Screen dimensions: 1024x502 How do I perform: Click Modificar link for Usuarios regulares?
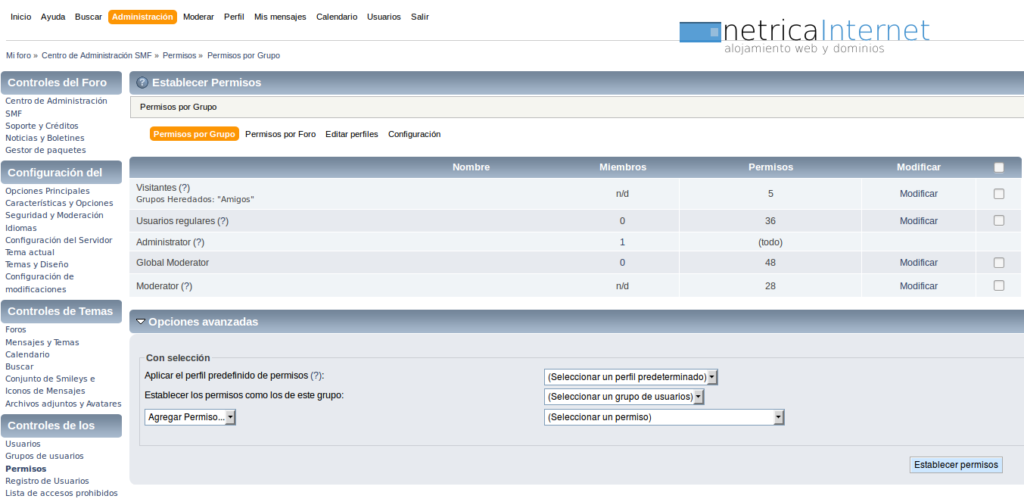(x=918, y=221)
